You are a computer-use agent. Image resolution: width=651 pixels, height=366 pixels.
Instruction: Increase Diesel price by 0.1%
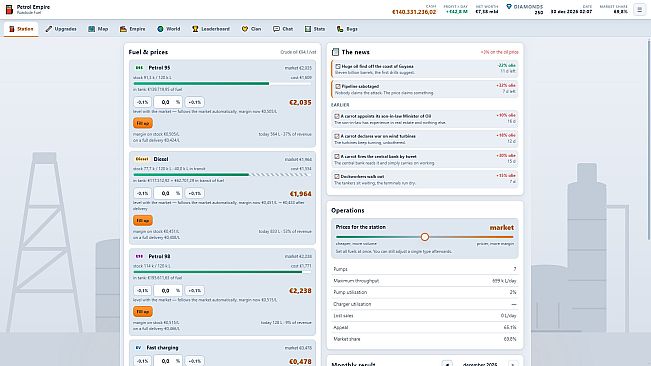pos(194,193)
